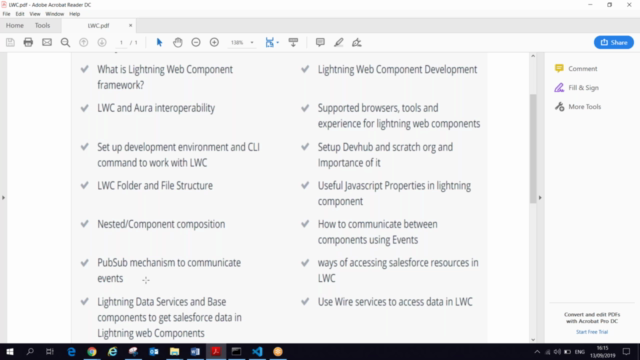Zoom out with the minus icon

pyautogui.click(x=196, y=42)
